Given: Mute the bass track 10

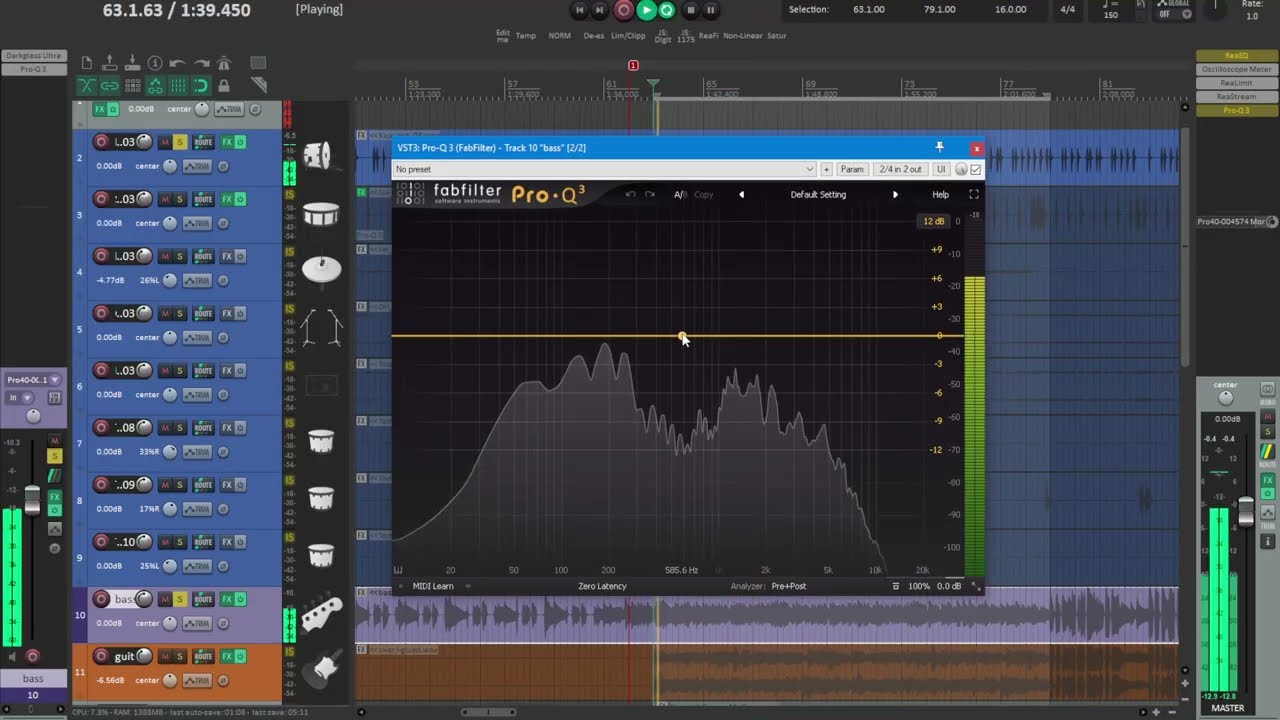Looking at the screenshot, I should (165, 599).
